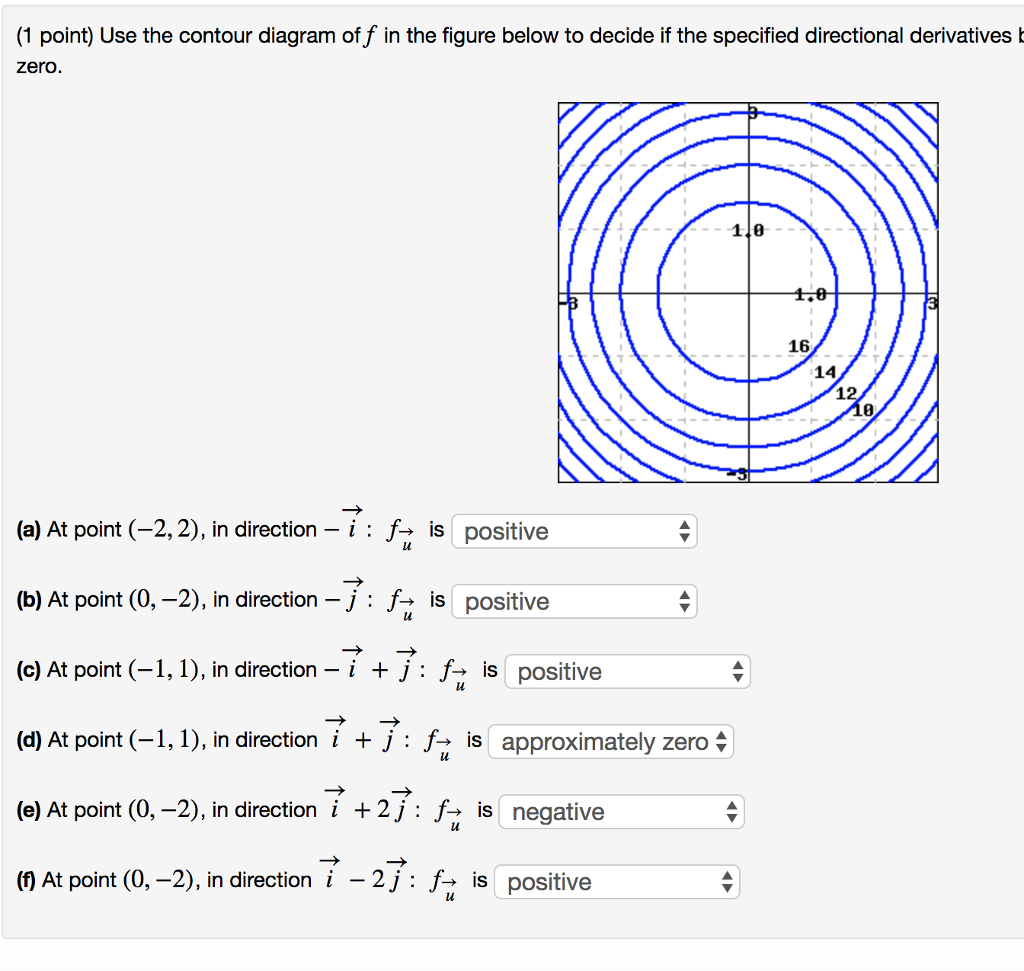Click the stepper arrows on part (c) selector

click(738, 671)
